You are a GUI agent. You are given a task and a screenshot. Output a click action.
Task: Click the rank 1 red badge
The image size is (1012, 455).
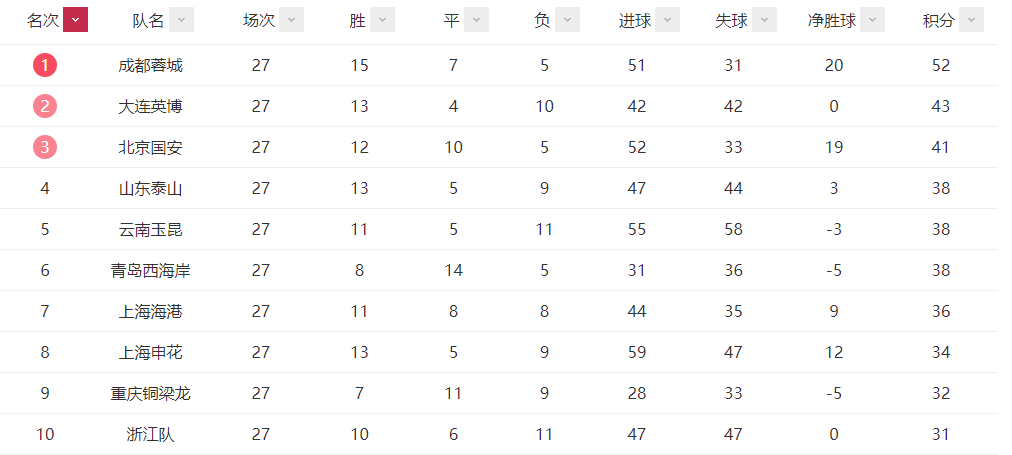(x=45, y=65)
